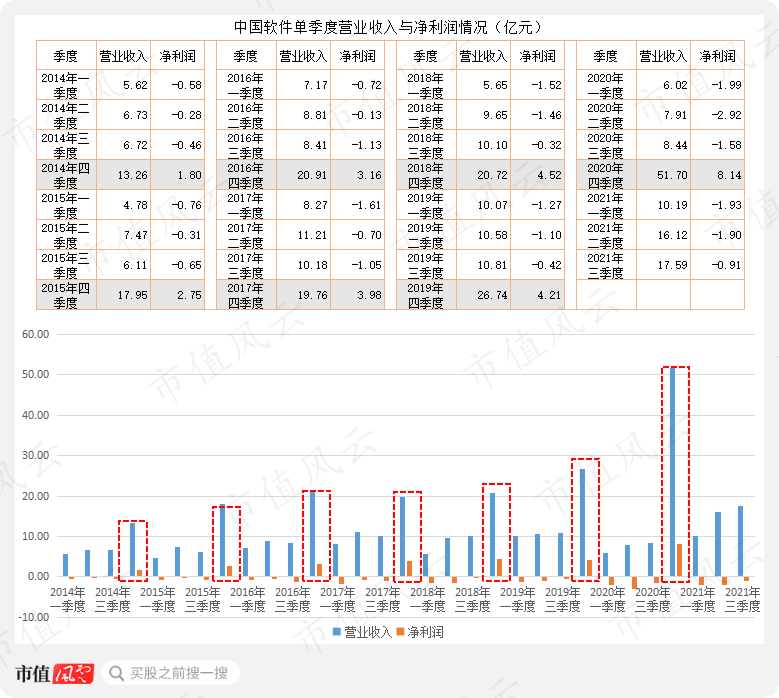Select the 2017年四季度 row label
This screenshot has width=779, height=698.
246,295
